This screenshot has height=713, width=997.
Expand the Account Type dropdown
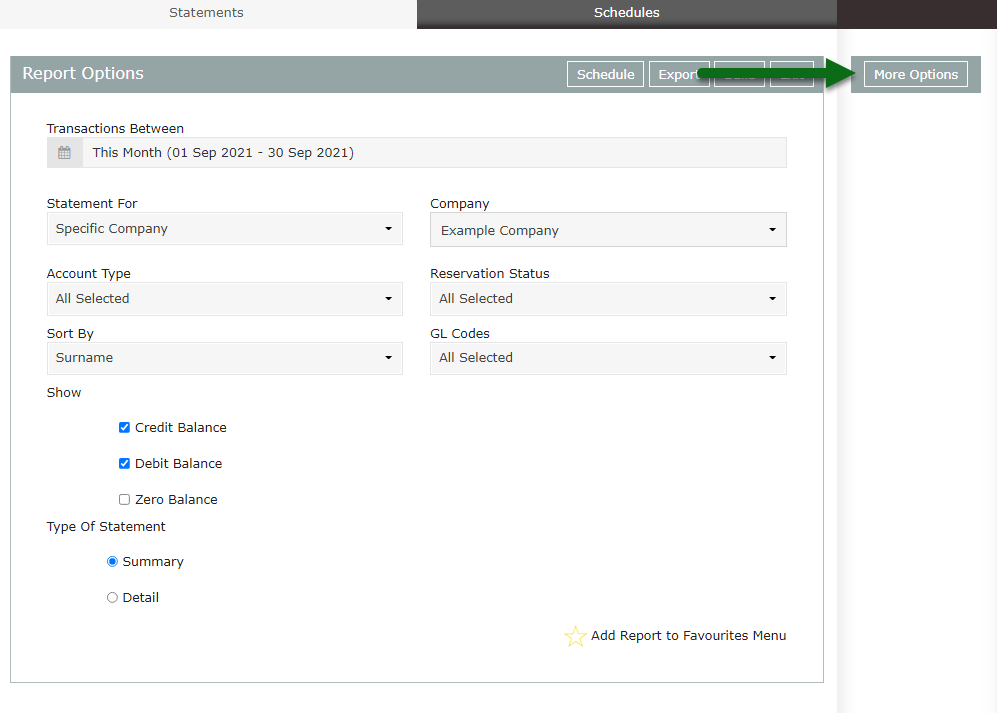[x=224, y=299]
